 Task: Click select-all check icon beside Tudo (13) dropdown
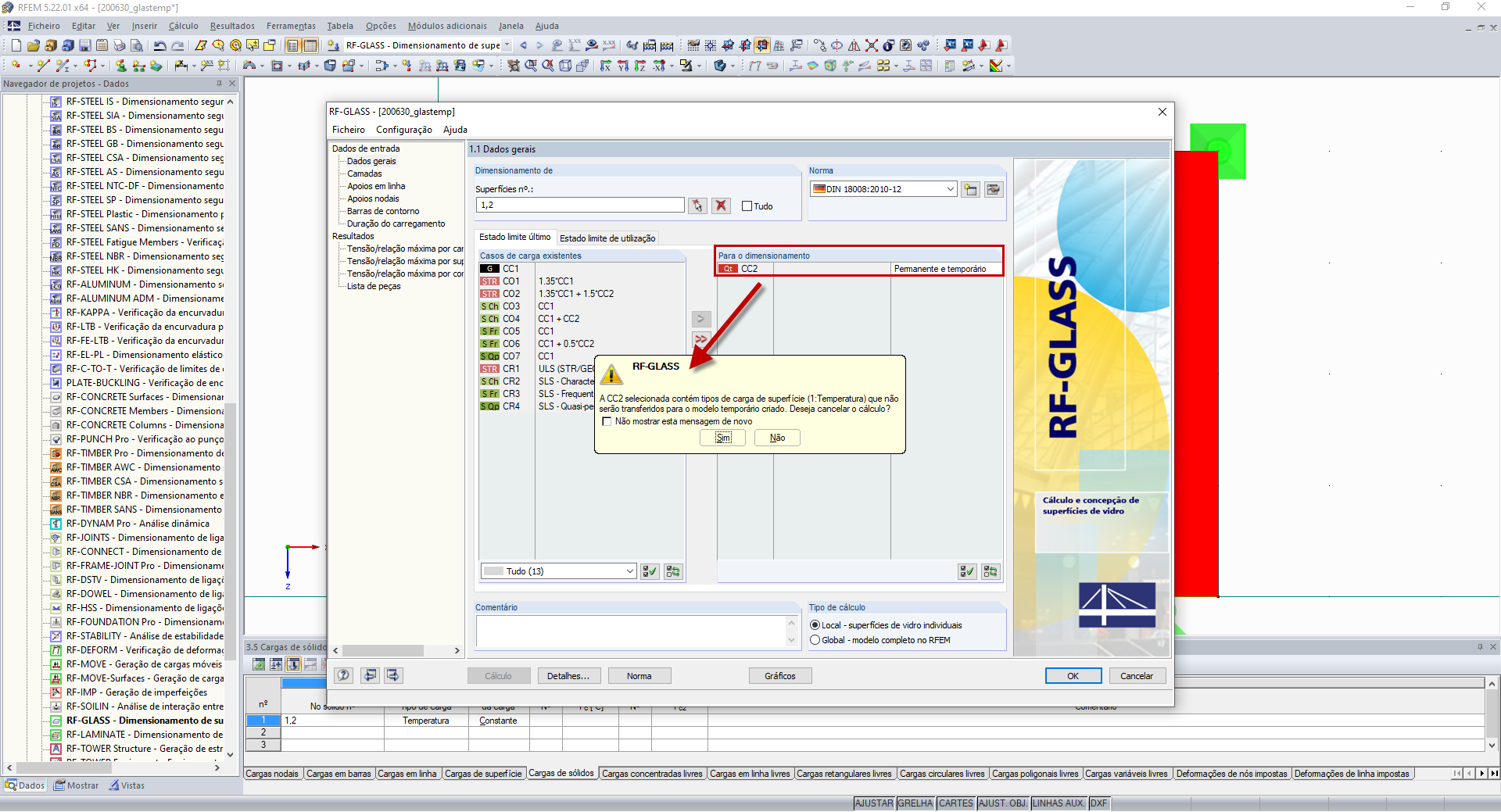point(649,571)
